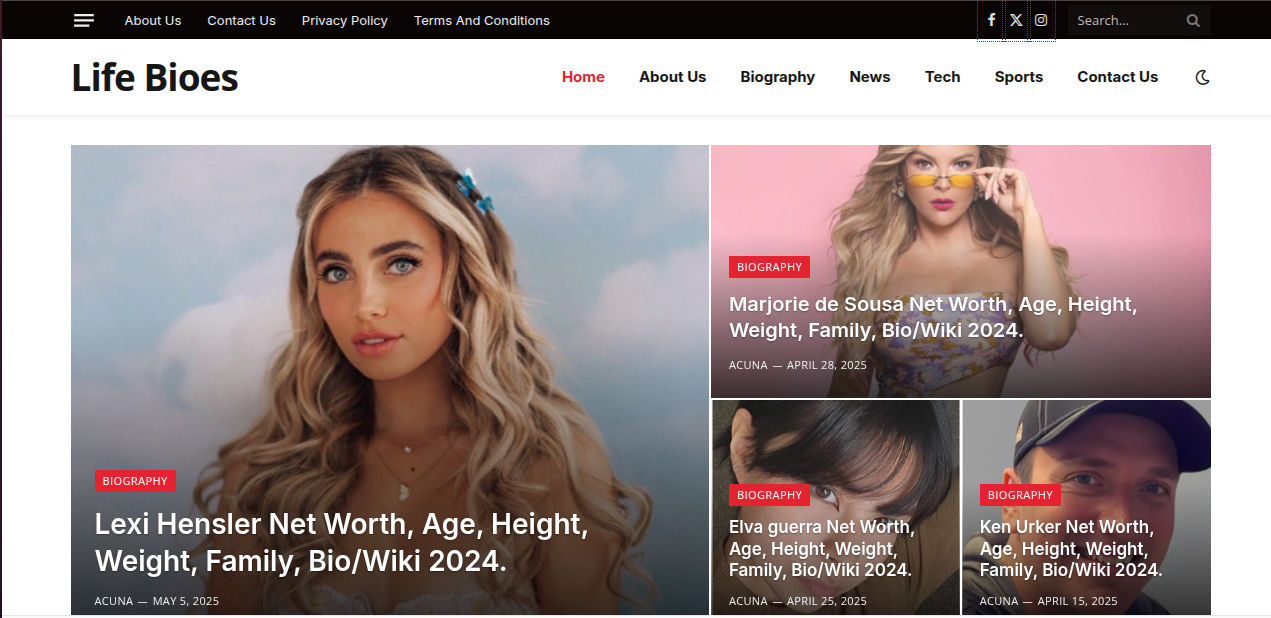Click author ACUNA on Ken Urker post
The image size is (1271, 618).
pos(999,601)
